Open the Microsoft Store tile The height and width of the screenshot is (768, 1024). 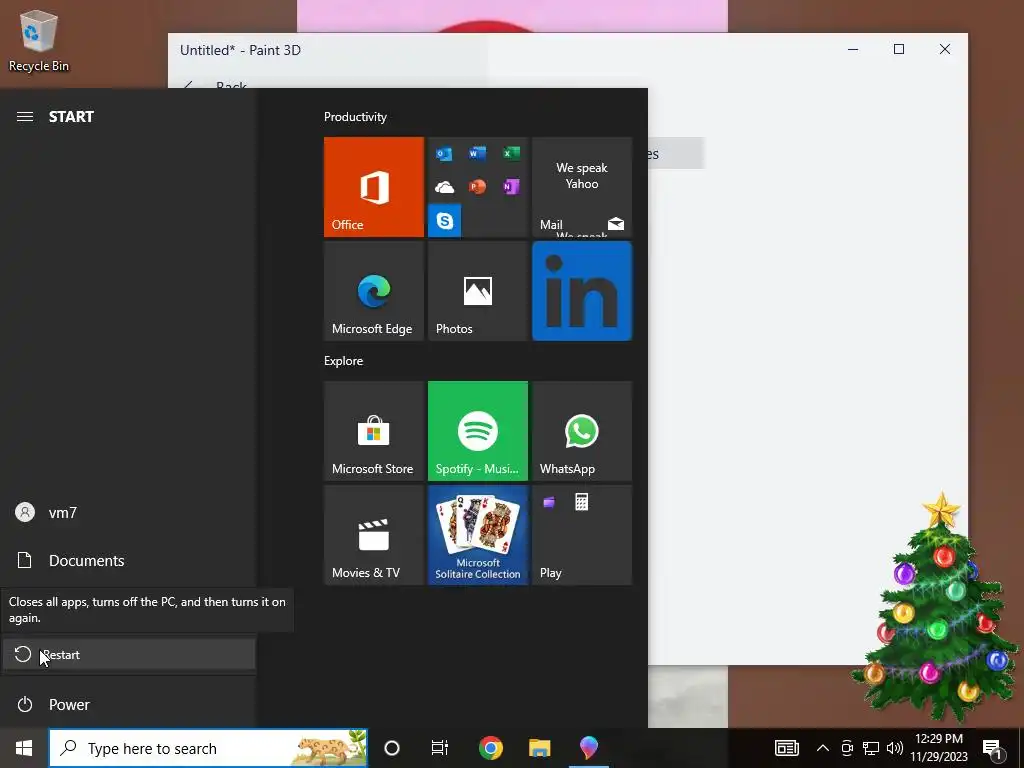click(374, 431)
